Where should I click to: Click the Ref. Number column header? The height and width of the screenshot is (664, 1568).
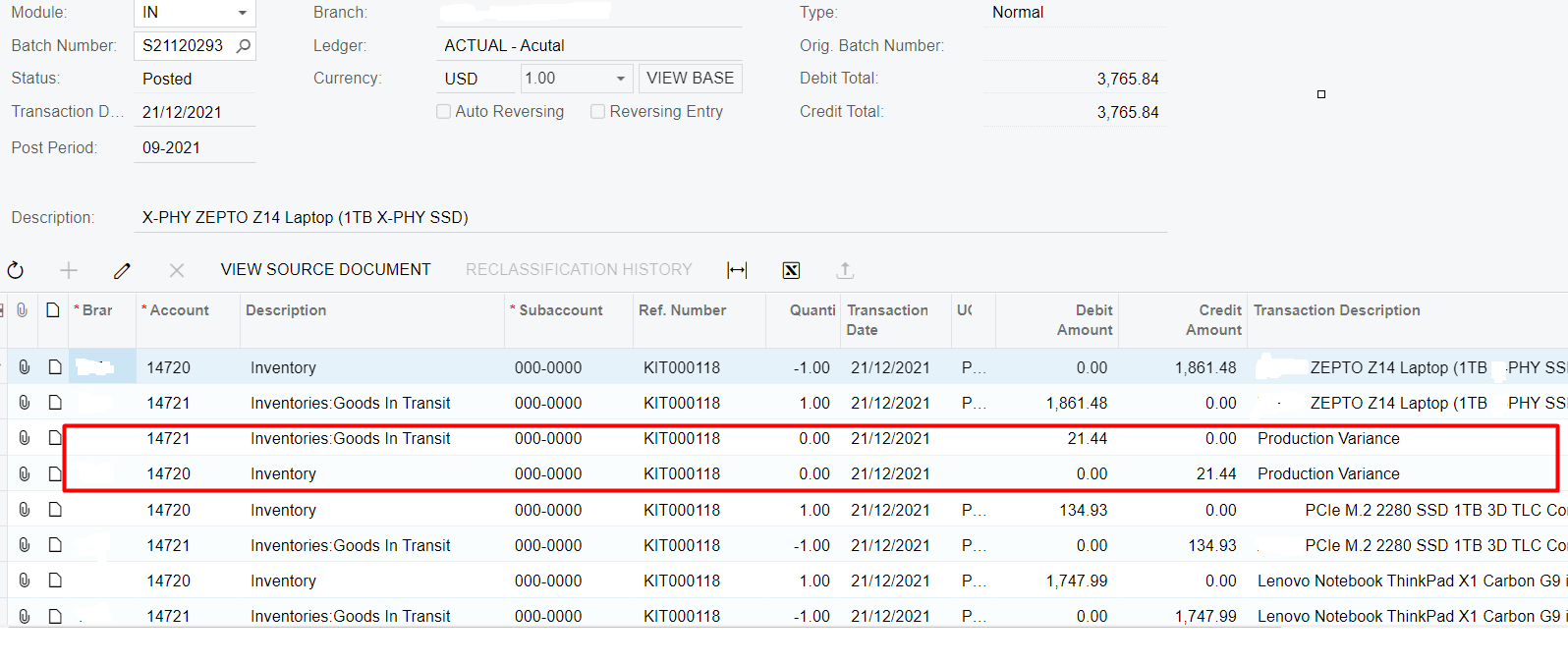pyautogui.click(x=683, y=310)
